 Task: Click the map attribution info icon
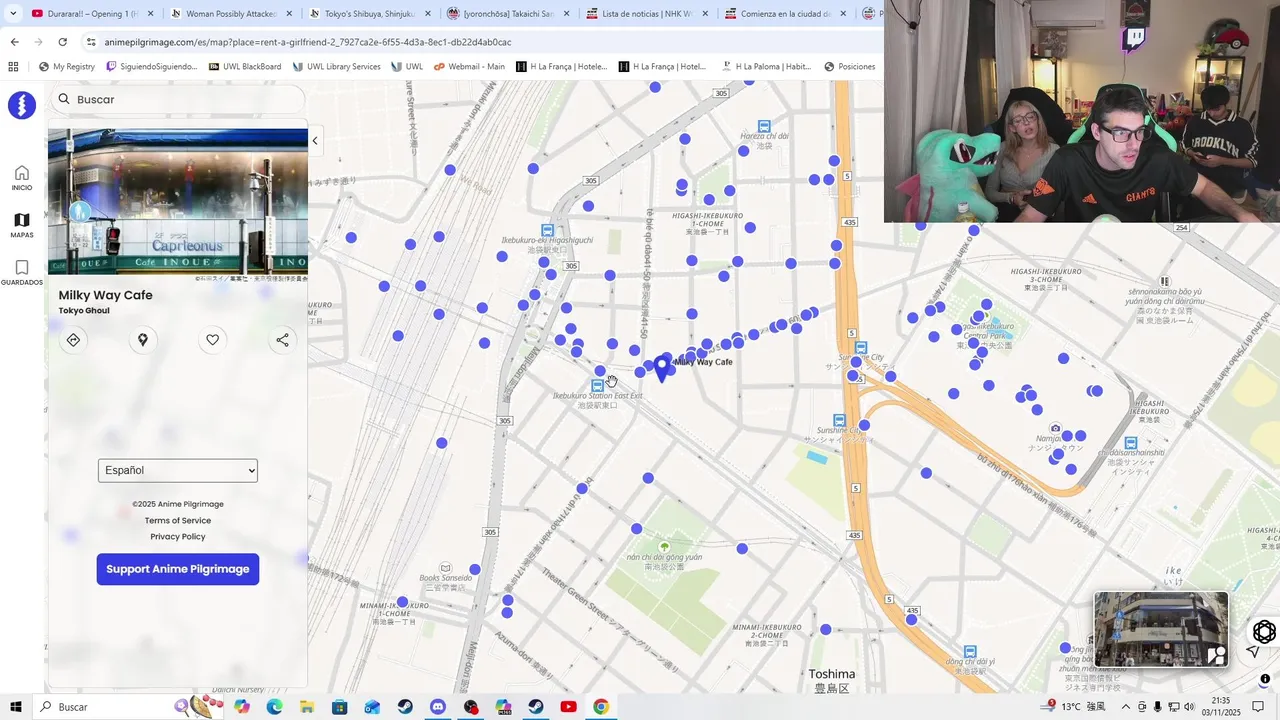pos(1265,679)
